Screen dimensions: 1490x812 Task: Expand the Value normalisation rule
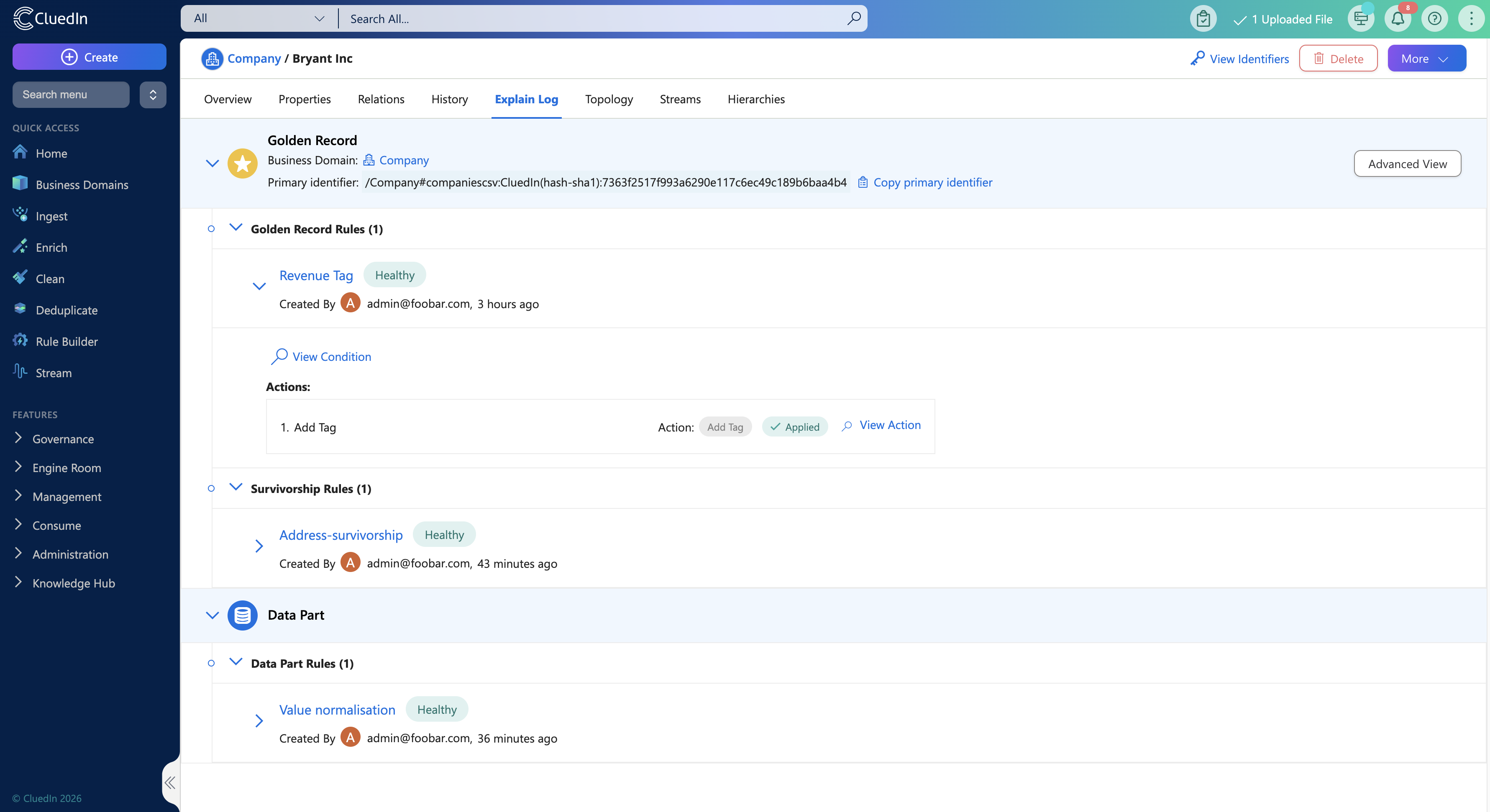259,720
